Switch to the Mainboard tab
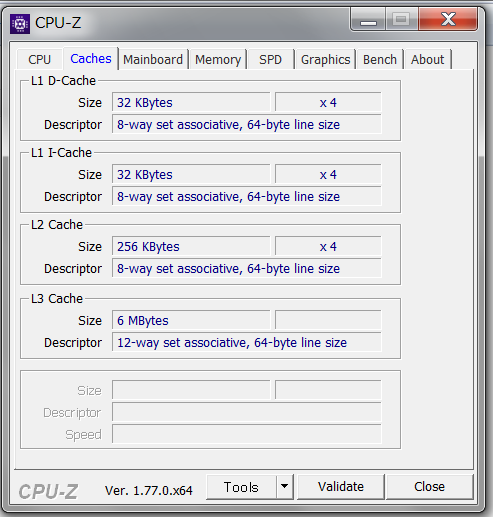The width and height of the screenshot is (493, 517). (x=153, y=60)
